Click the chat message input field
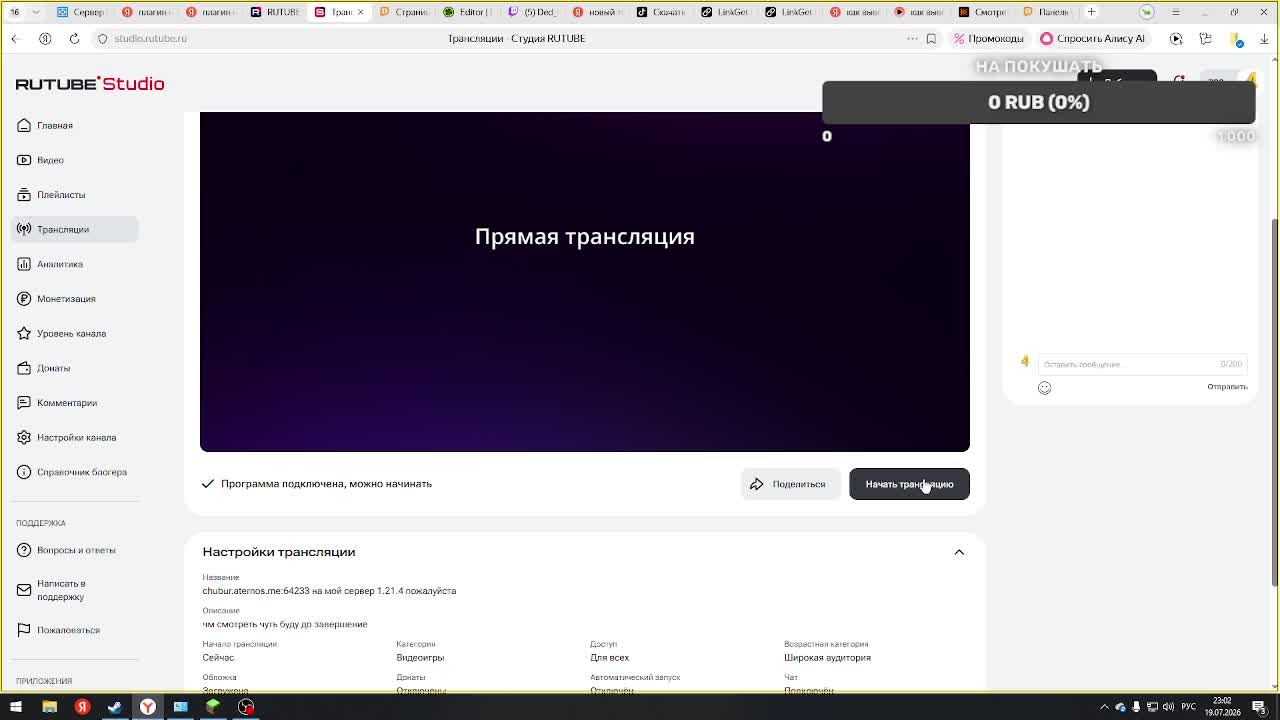The image size is (1280, 720). 1141,364
